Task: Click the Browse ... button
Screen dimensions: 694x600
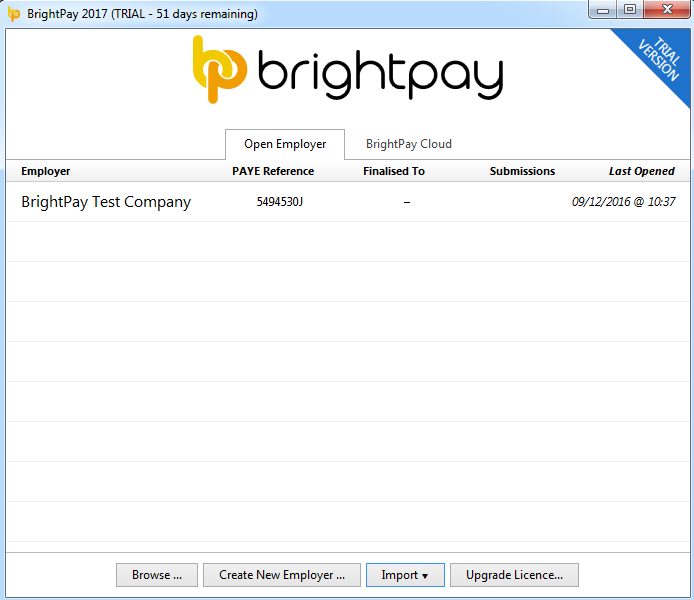Action: point(157,575)
